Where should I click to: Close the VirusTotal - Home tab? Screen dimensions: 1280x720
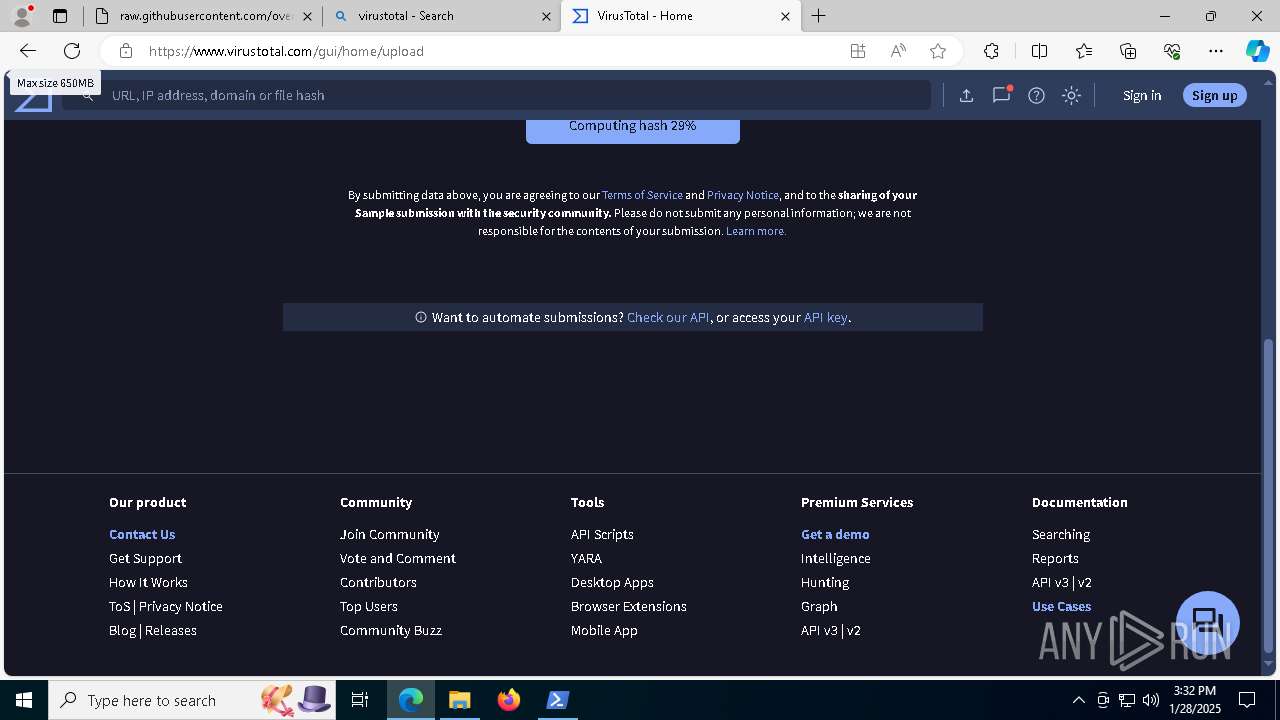pyautogui.click(x=785, y=16)
